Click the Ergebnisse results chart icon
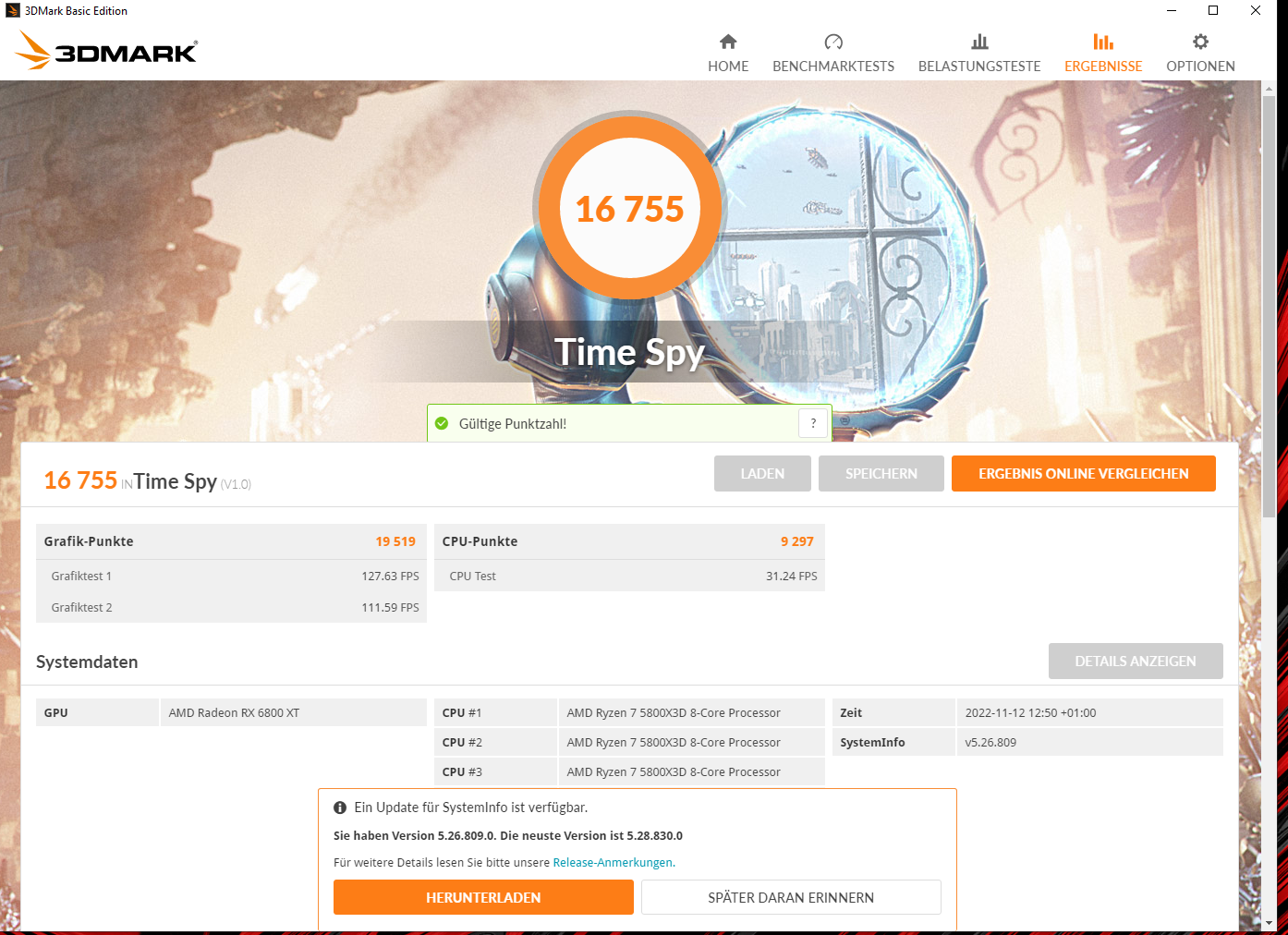 coord(1103,42)
